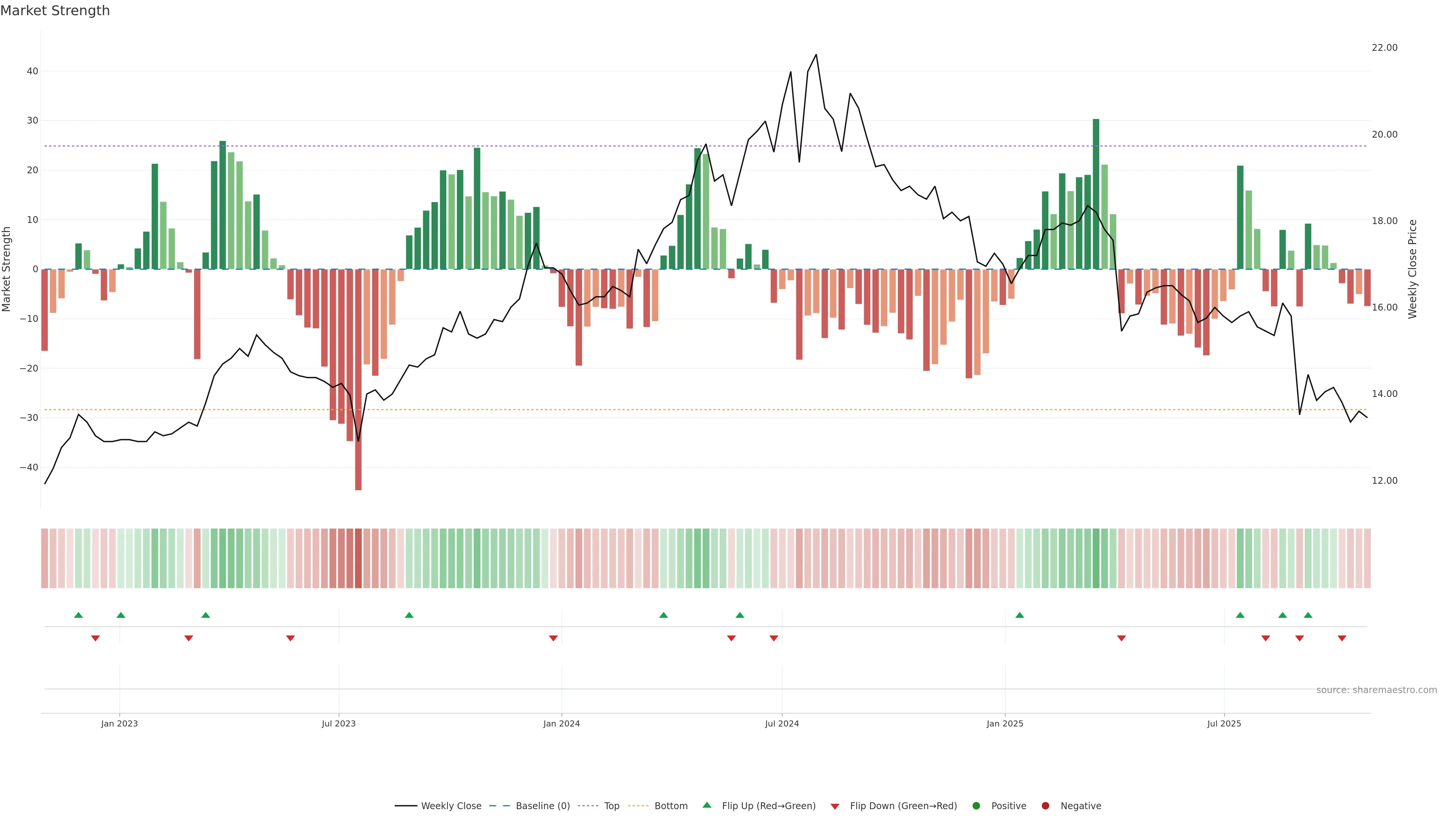Click the Weekly Close Price axis title
Image resolution: width=1456 pixels, height=819 pixels.
pos(1412,269)
